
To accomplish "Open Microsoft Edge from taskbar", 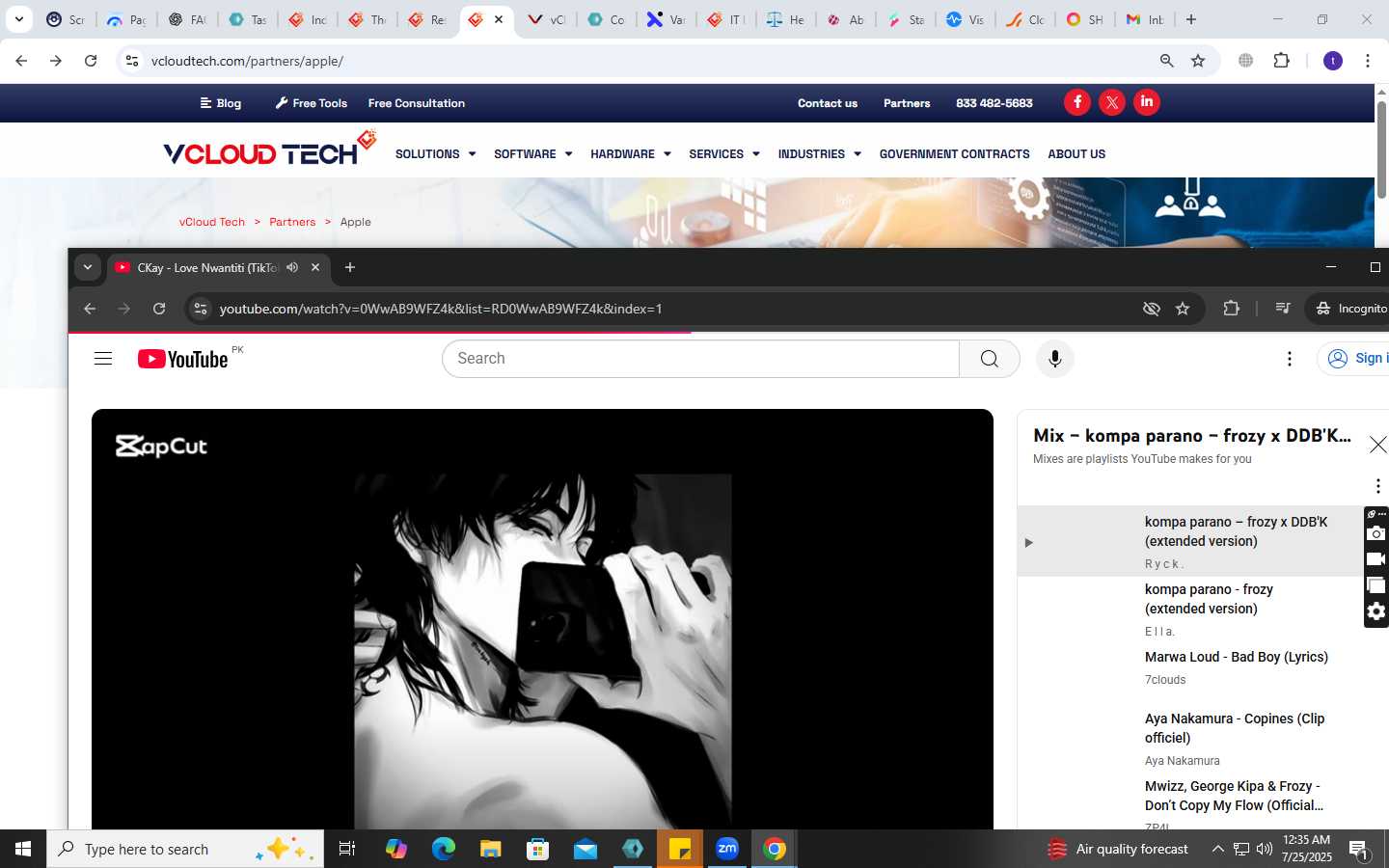I will pos(444,849).
